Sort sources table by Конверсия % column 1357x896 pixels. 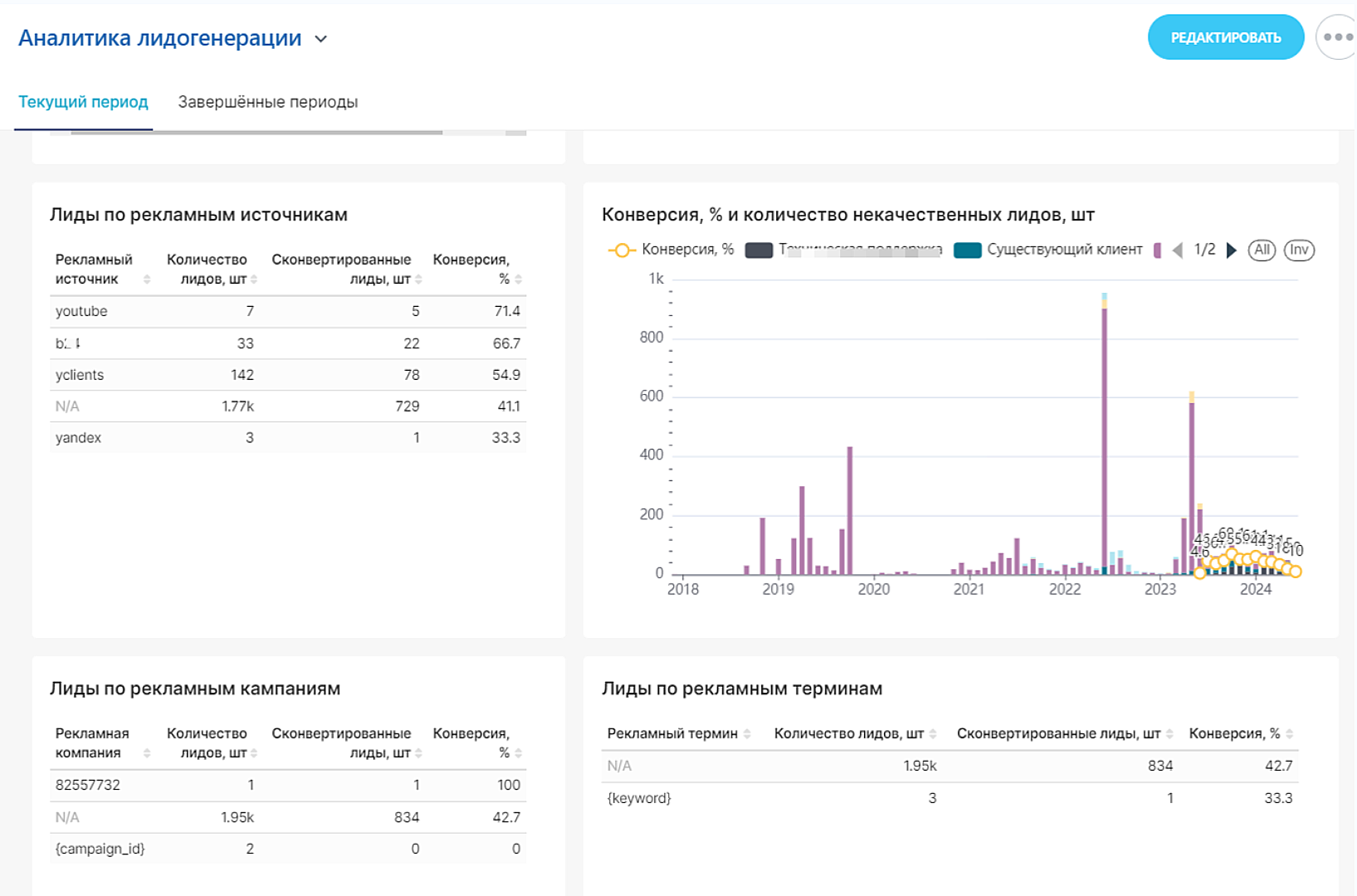click(518, 280)
